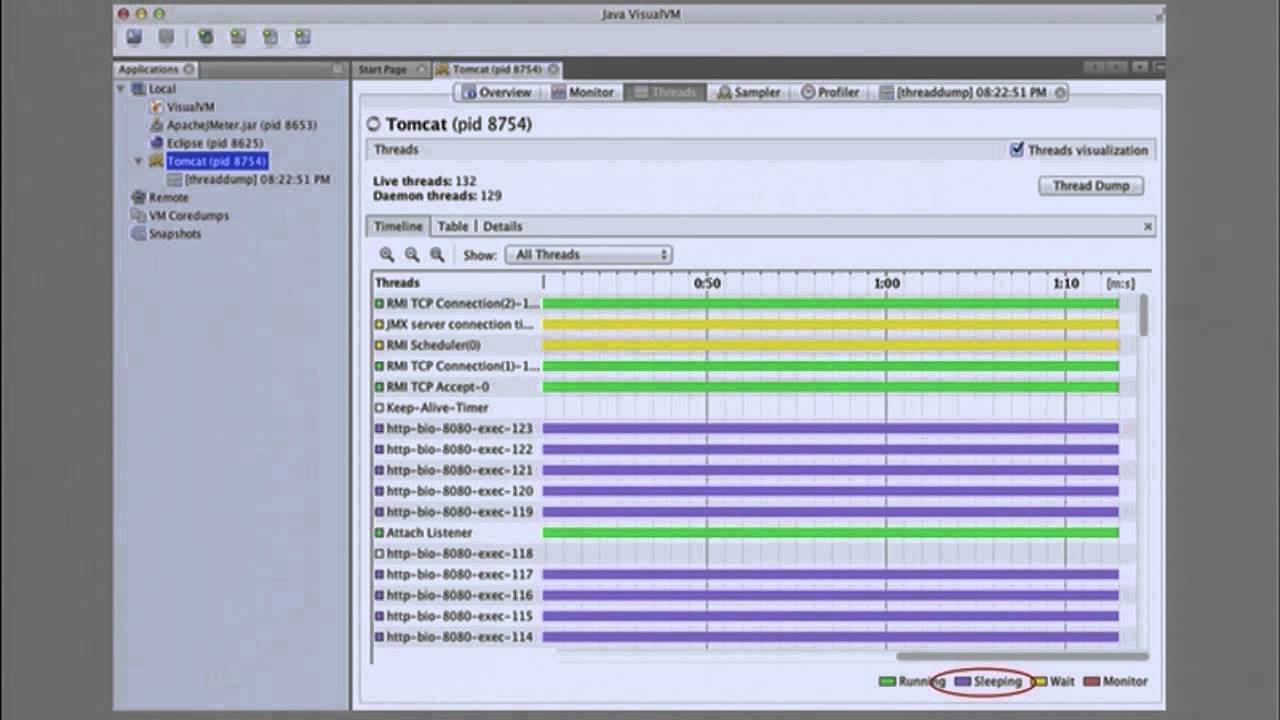Screen dimensions: 1280x720
Task: Click the Thread Dump button
Action: tap(1091, 186)
